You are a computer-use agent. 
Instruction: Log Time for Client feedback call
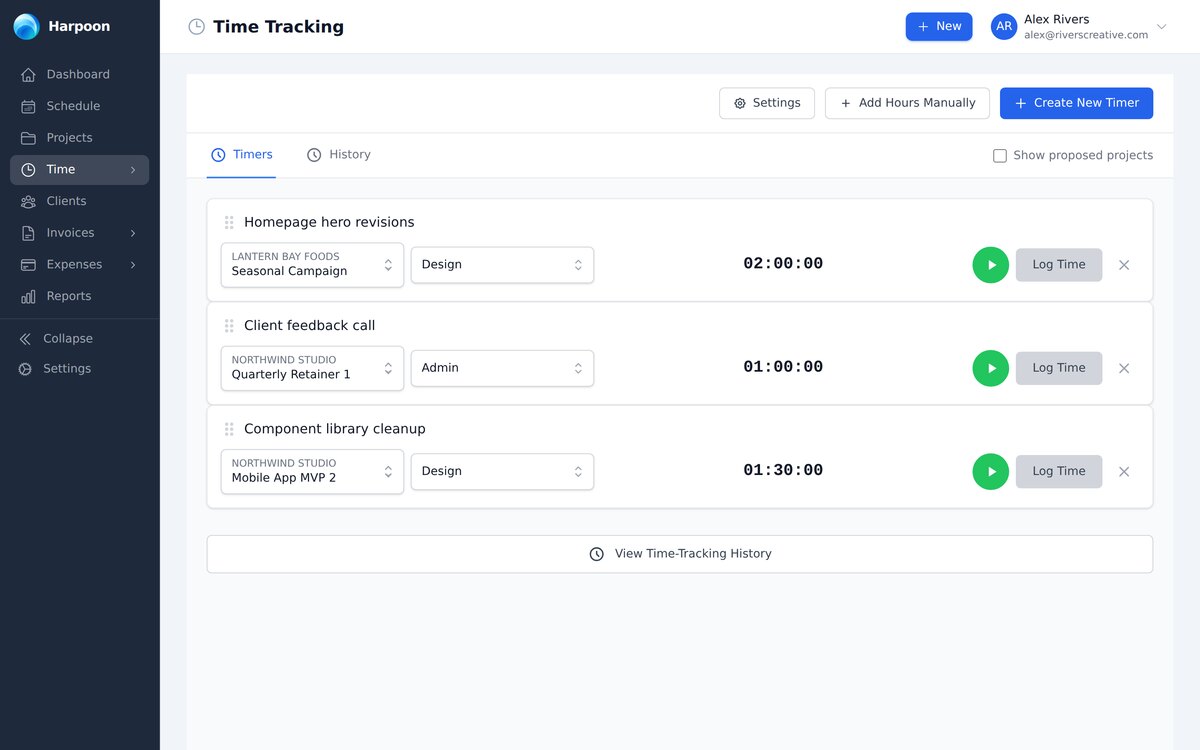pos(1059,368)
